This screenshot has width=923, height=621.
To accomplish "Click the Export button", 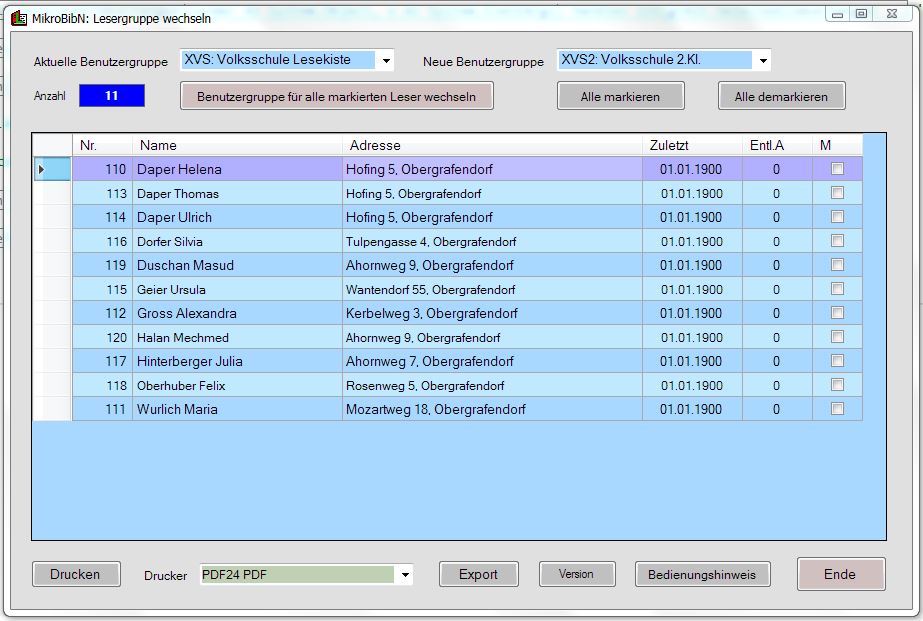I will pos(479,574).
